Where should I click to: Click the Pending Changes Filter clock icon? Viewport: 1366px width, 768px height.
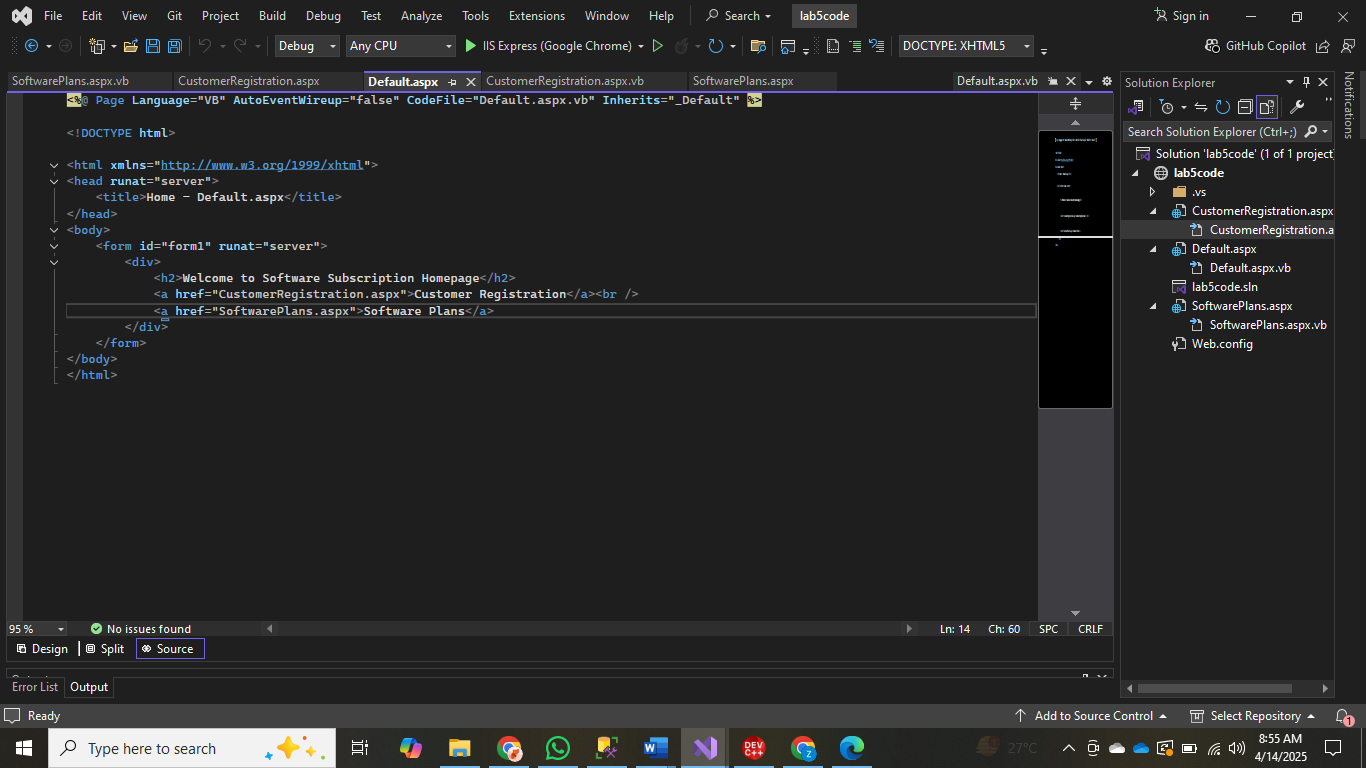(1166, 107)
